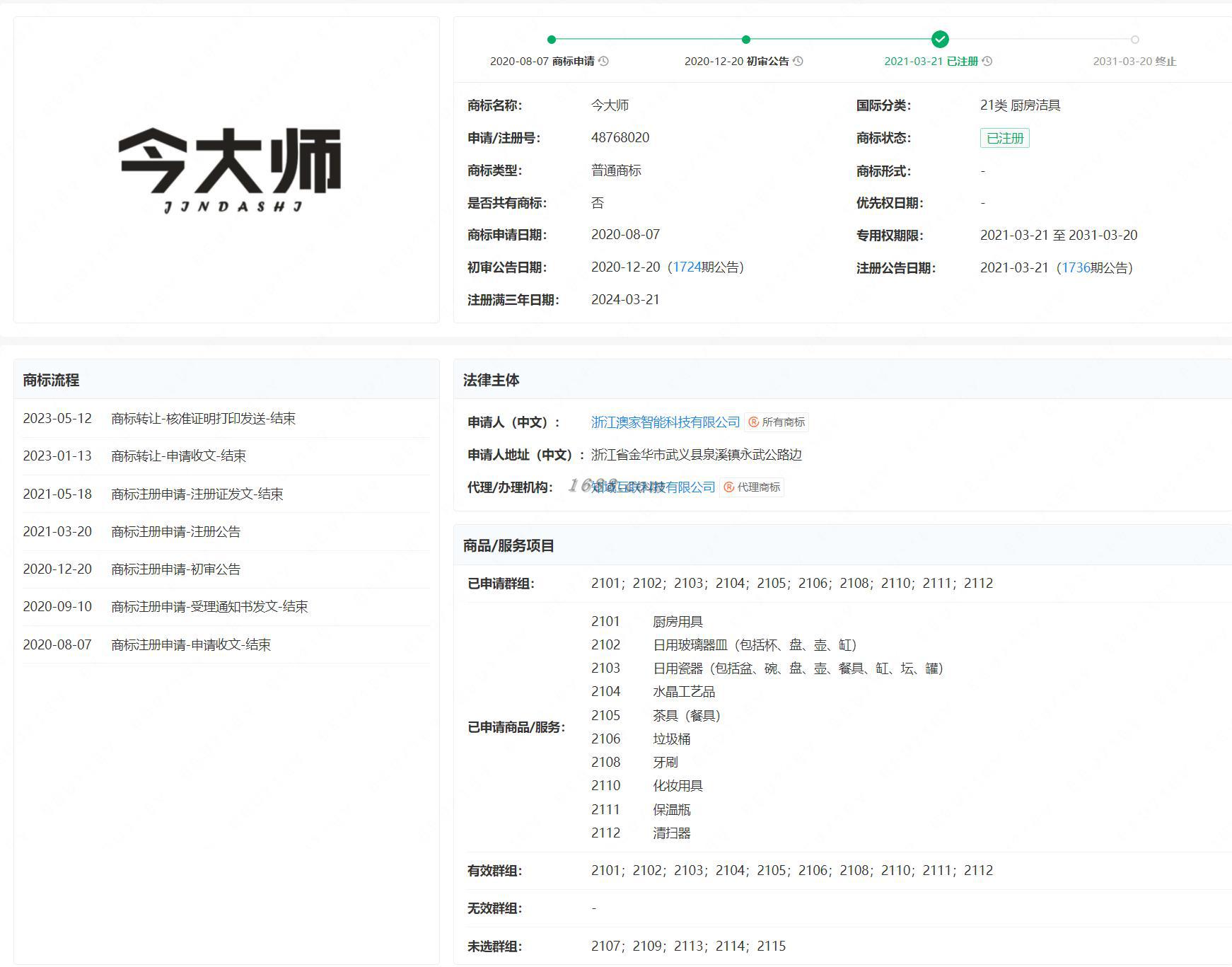1232x967 pixels.
Task: Click the 2110 化妆用具 goods row
Action: coord(647,786)
